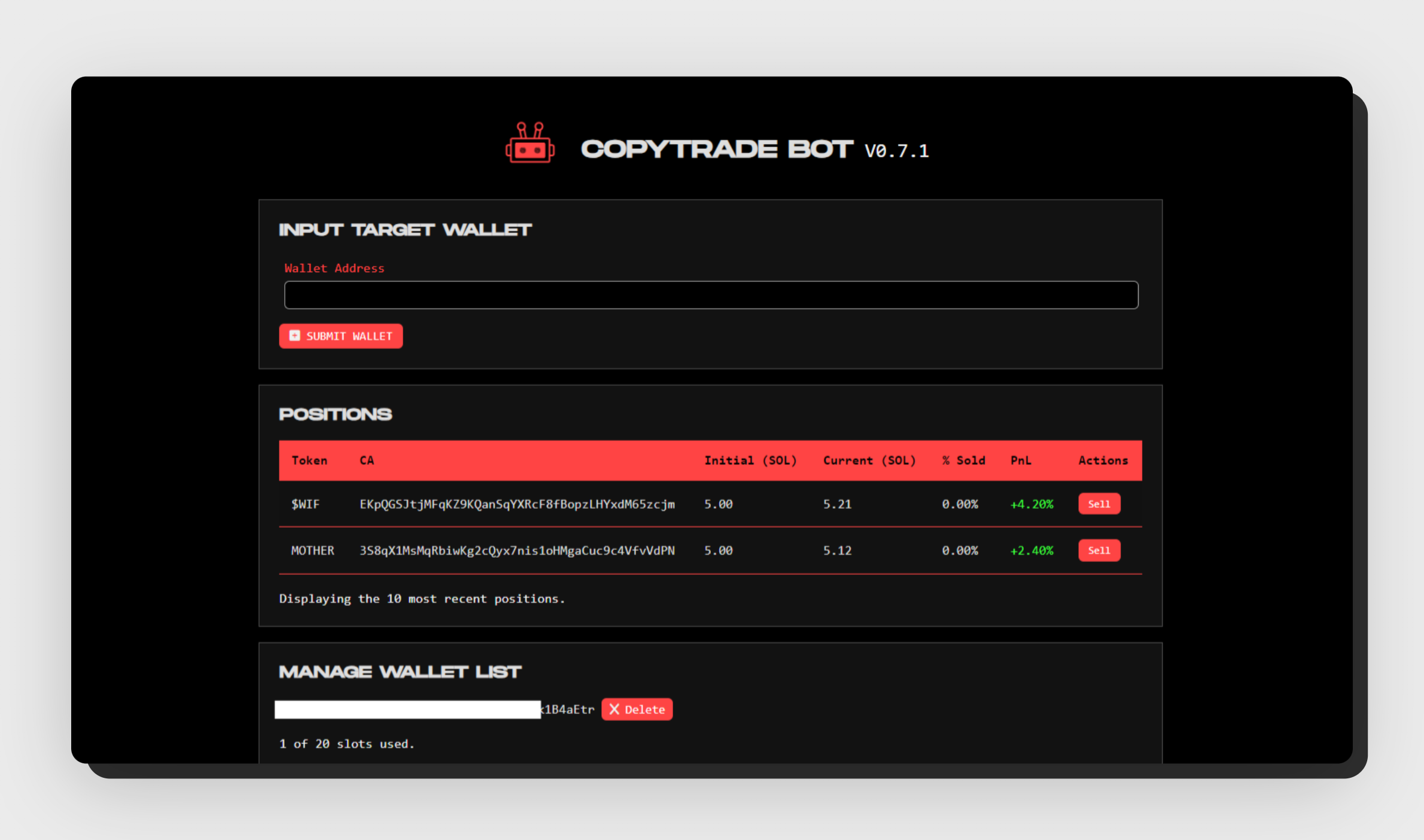The image size is (1424, 840).
Task: Submit the wallet with SUBMIT WALLET button
Action: 340,336
